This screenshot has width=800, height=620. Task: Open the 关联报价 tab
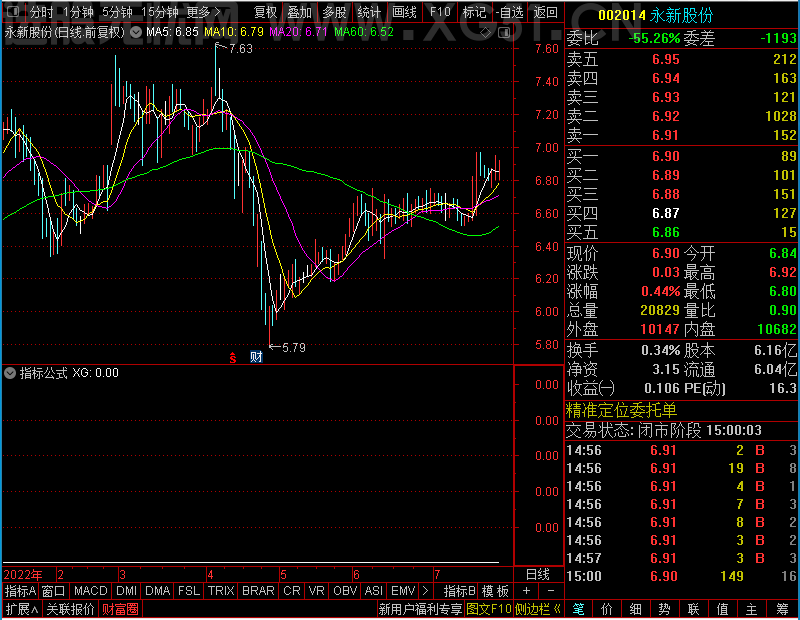coord(70,609)
